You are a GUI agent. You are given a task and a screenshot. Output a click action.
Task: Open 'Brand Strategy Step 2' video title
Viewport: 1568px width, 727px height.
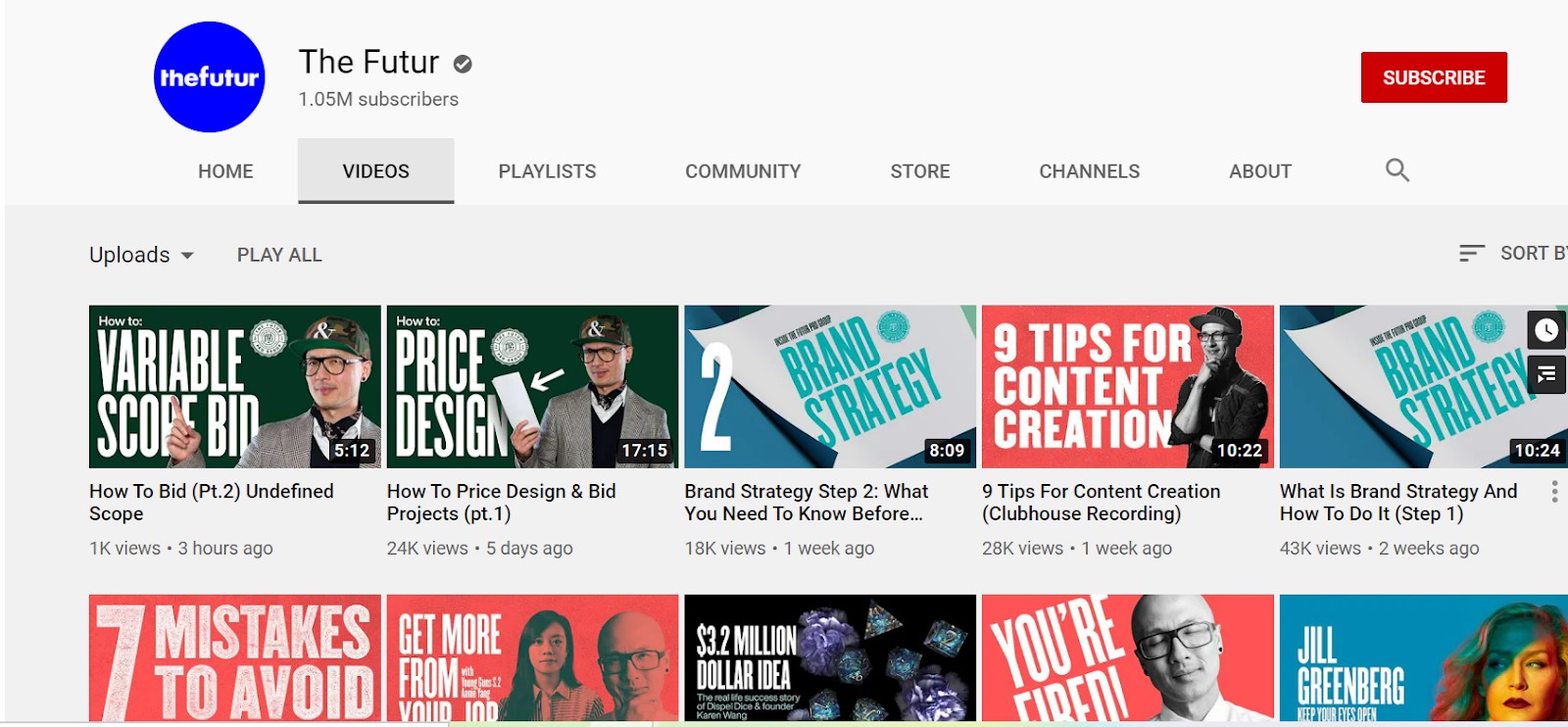click(807, 503)
